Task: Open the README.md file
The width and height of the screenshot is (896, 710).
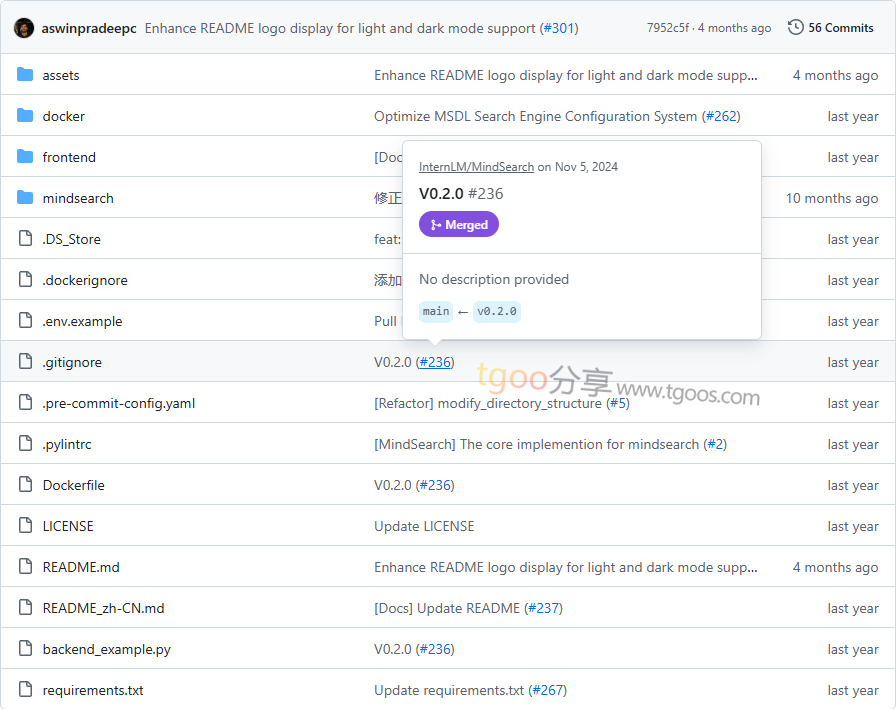Action: pos(81,567)
